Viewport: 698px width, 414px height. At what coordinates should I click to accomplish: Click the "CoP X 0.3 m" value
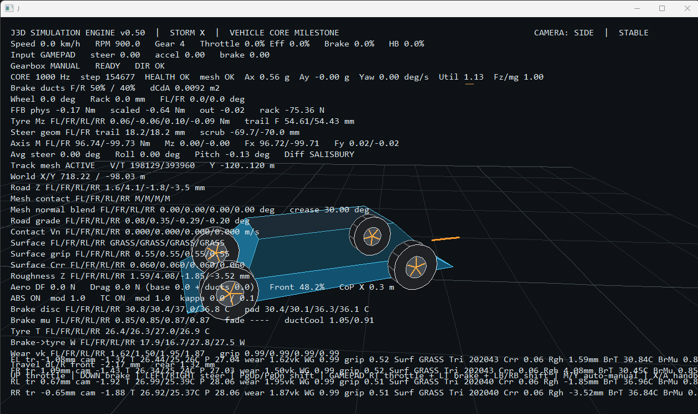pos(366,287)
